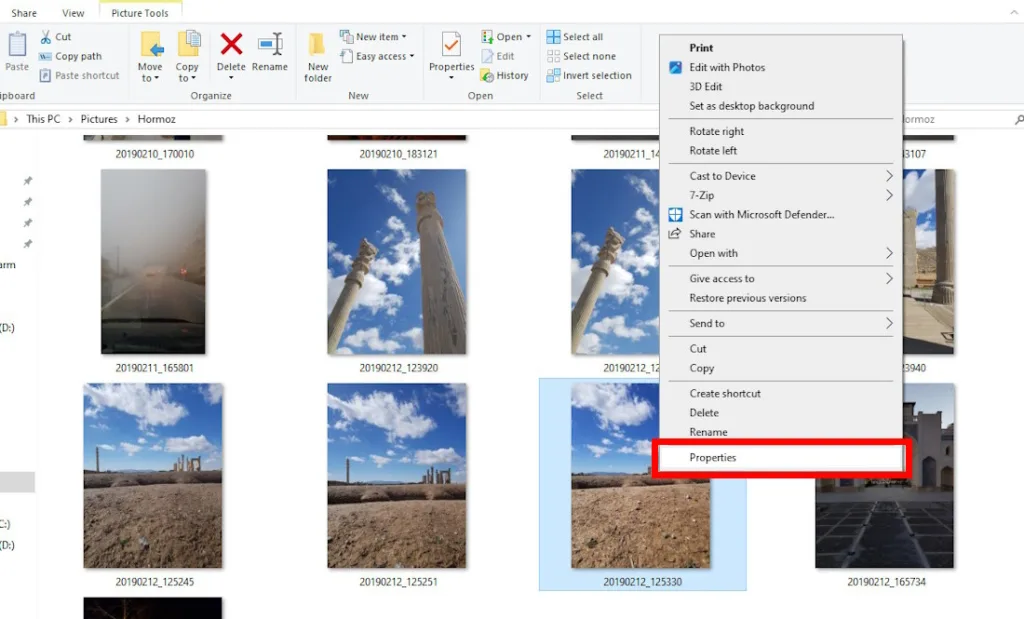Switch to the View ribbon tab
Viewport: 1024px width, 619px height.
(x=73, y=13)
